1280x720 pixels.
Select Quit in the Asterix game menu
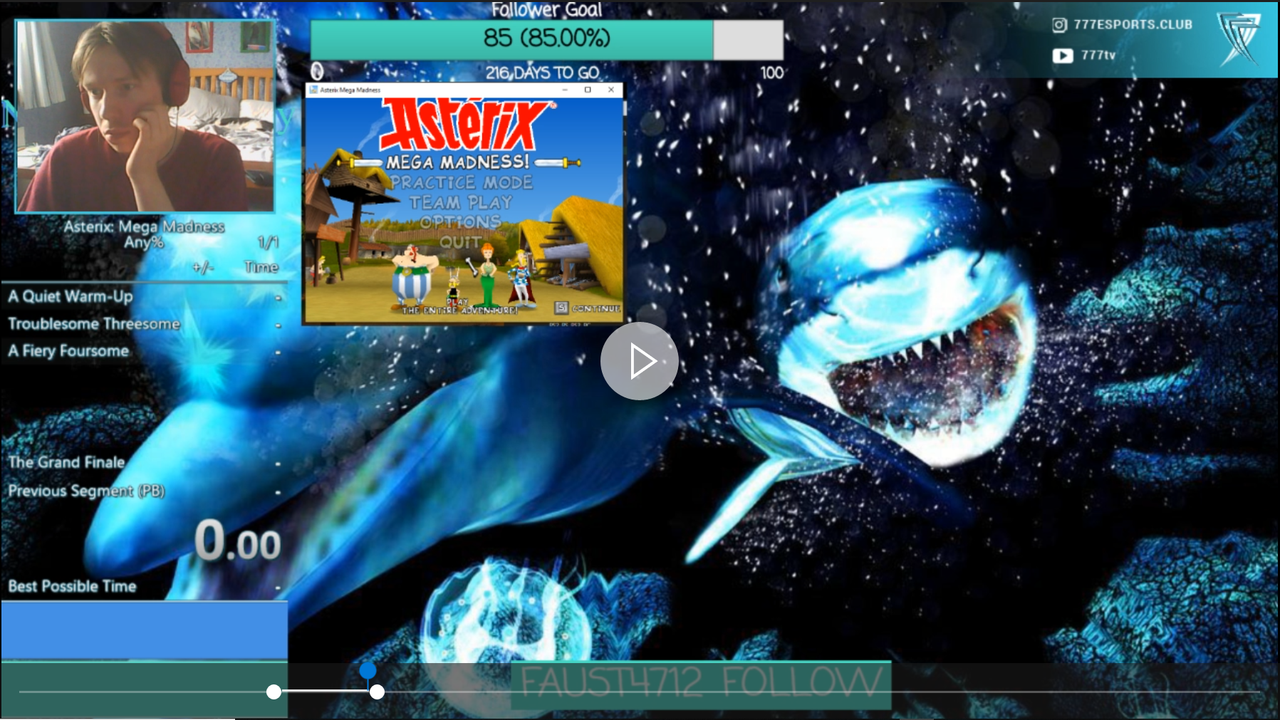(460, 242)
